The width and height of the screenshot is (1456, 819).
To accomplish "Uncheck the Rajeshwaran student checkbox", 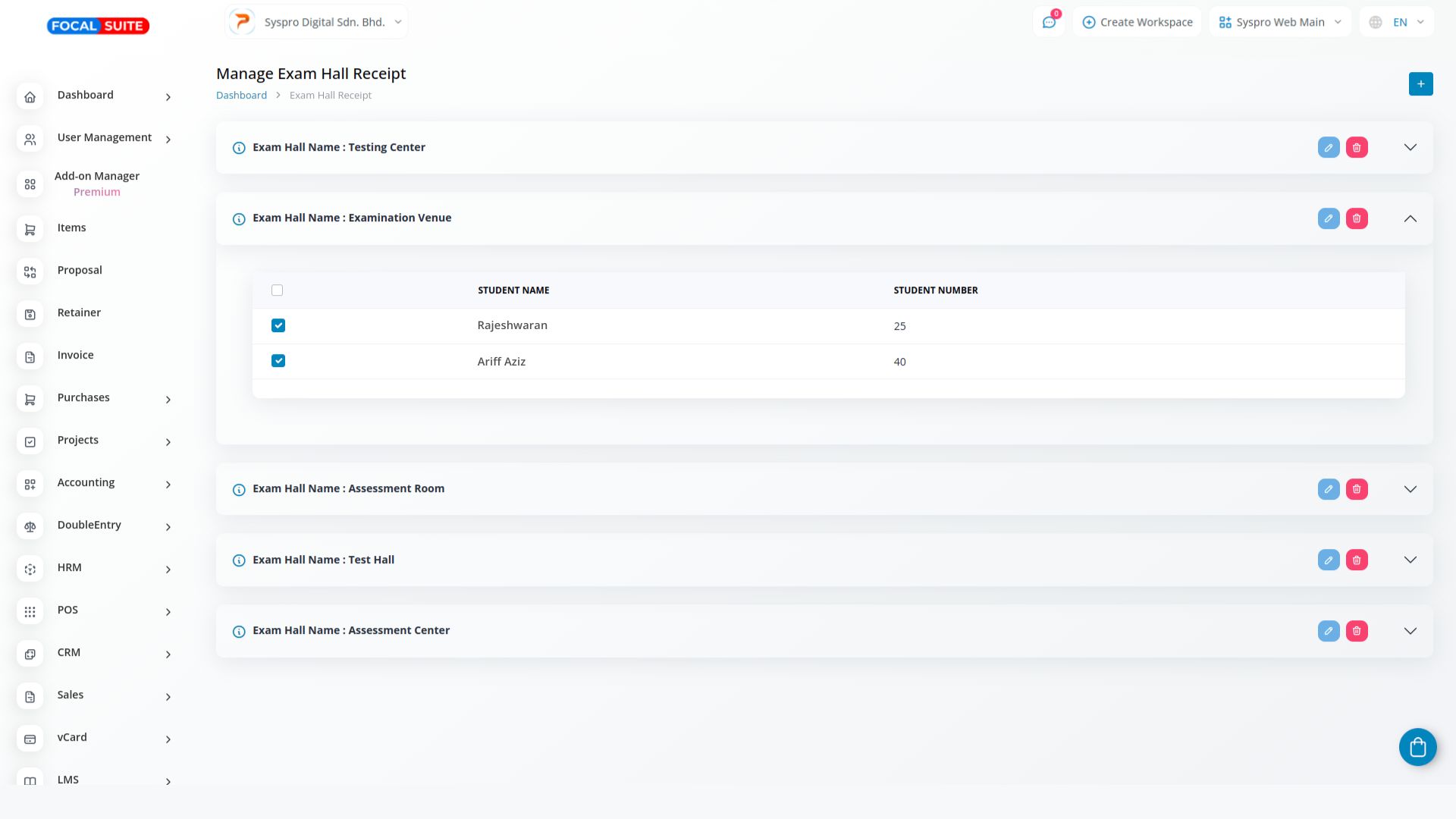I will coord(278,325).
